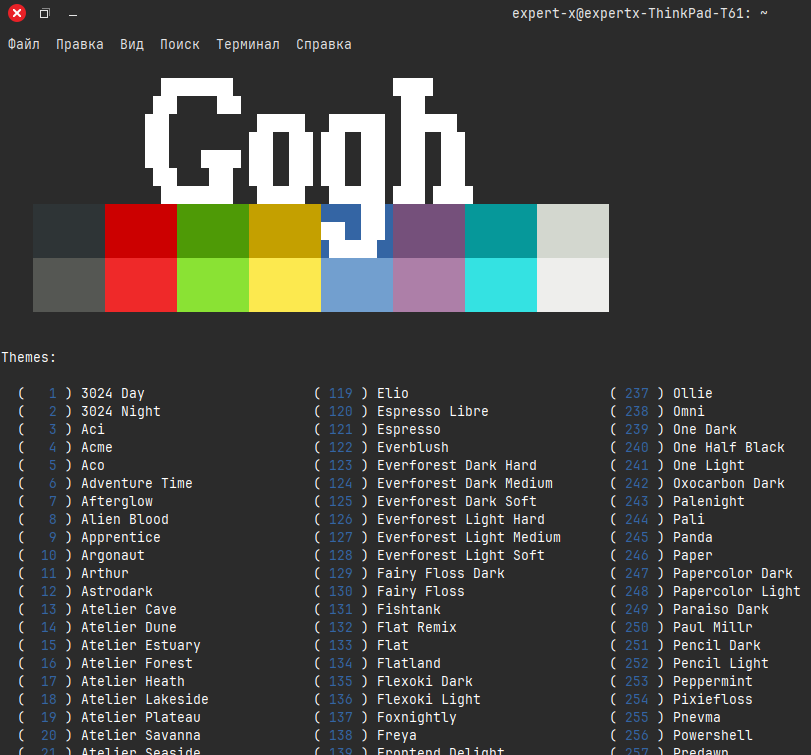Click the 'Peppermint' theme entry

pyautogui.click(x=712, y=681)
